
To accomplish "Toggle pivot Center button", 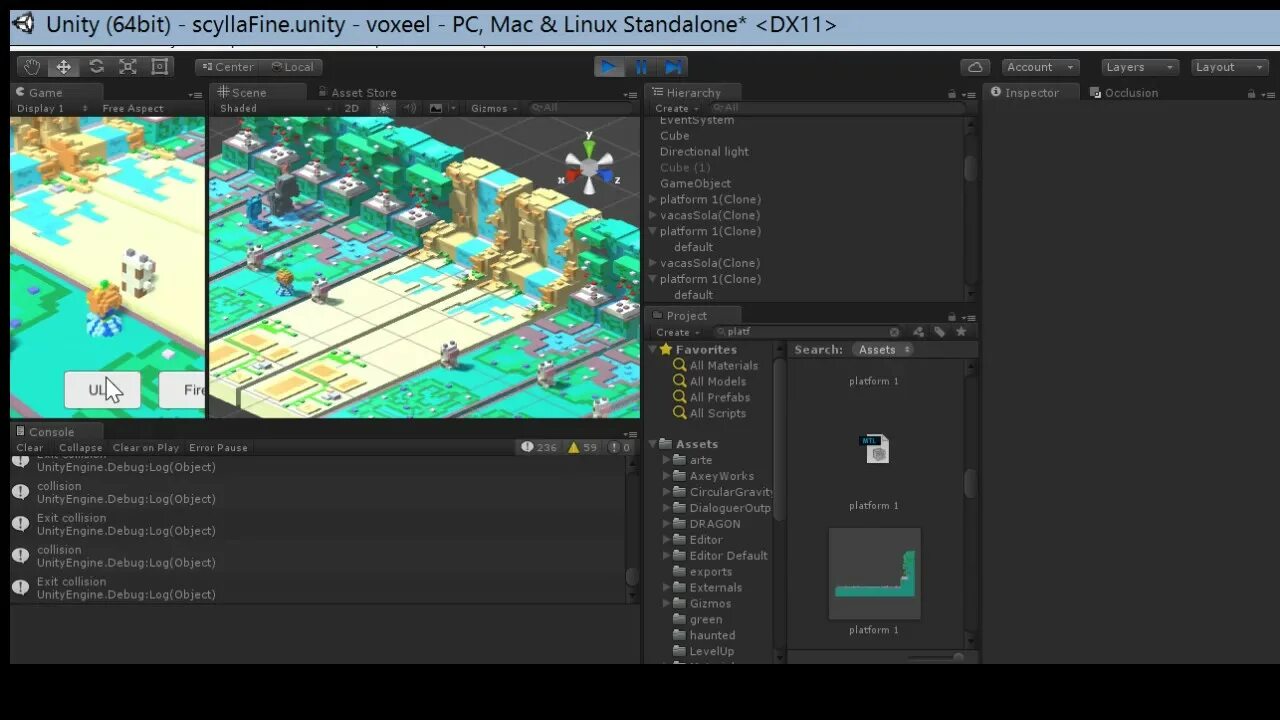I will click(227, 67).
